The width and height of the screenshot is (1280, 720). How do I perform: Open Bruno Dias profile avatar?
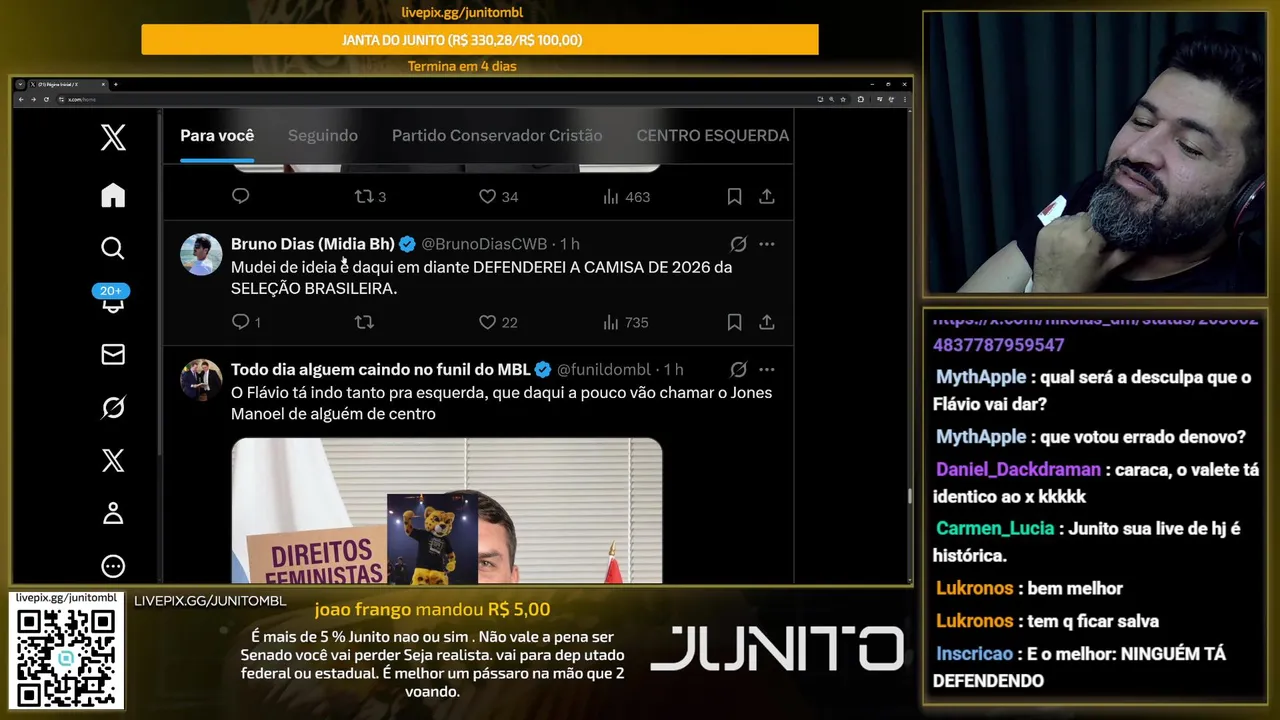(x=201, y=254)
